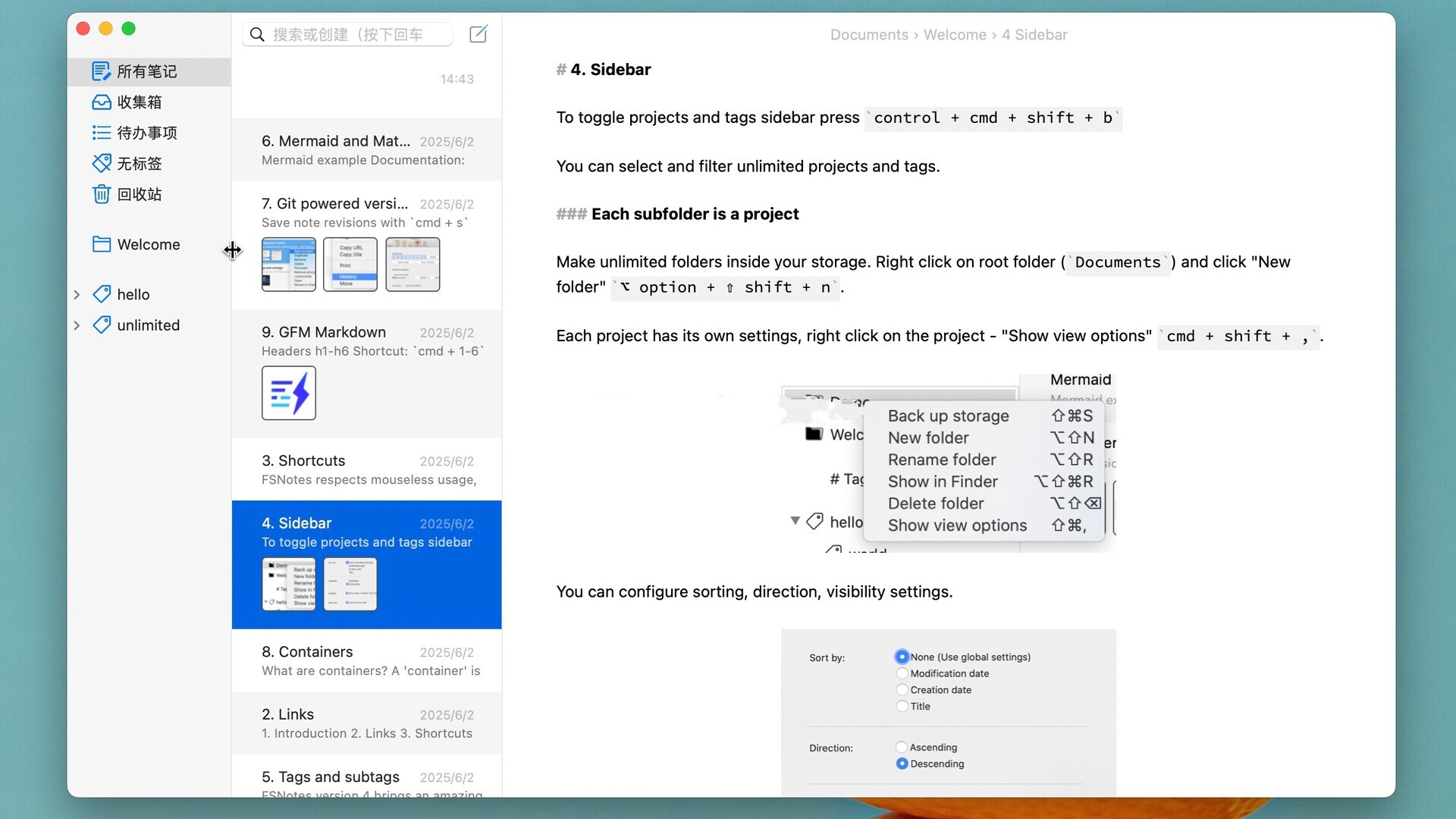The height and width of the screenshot is (819, 1456).
Task: Click 4 Sidebar in the breadcrumb
Action: point(1034,35)
